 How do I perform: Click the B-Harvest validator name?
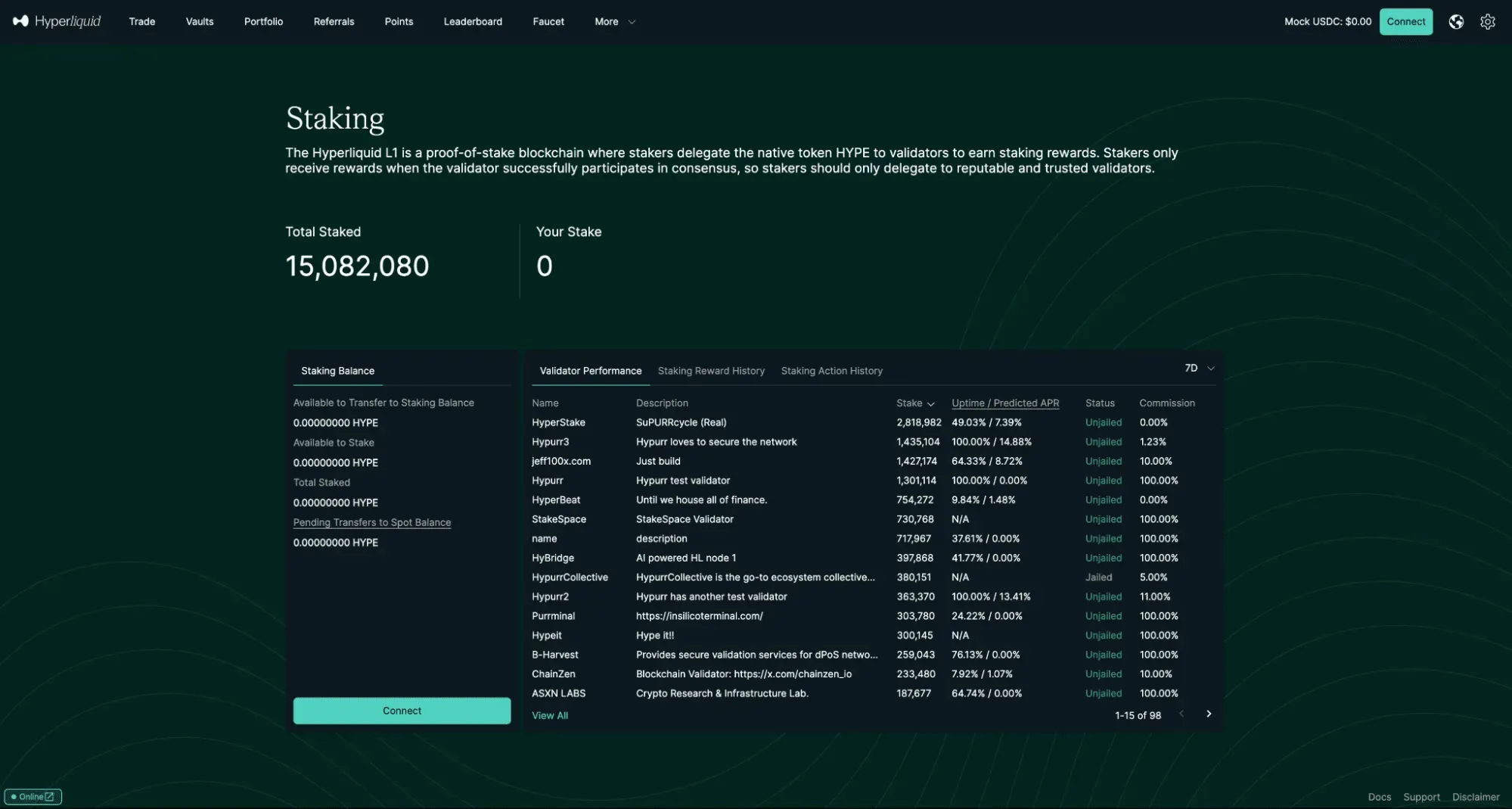[555, 655]
